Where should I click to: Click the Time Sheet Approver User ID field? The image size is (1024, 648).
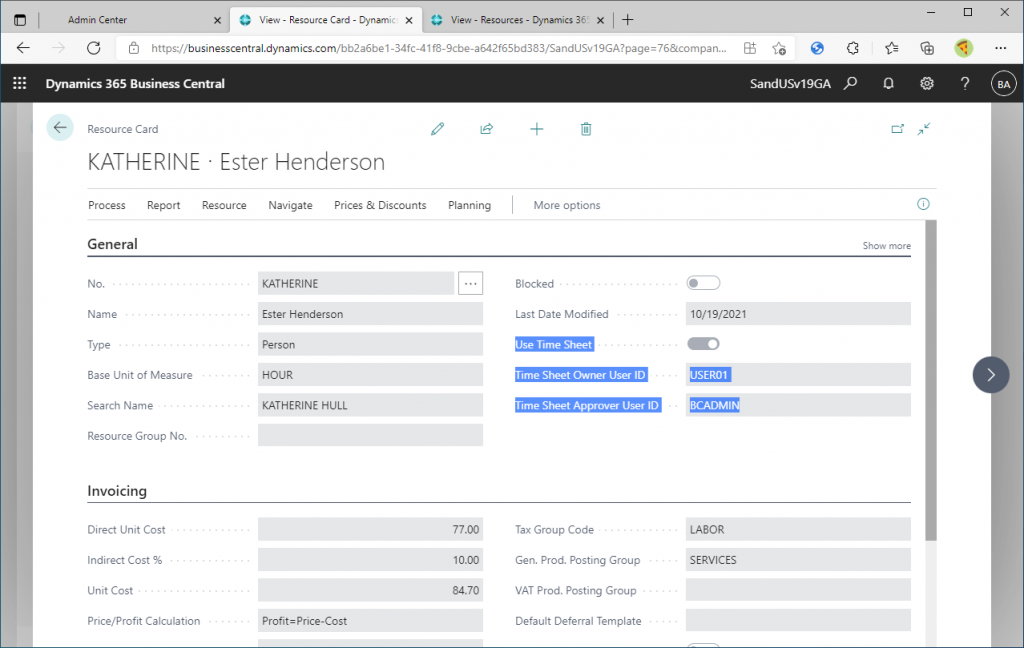point(798,405)
